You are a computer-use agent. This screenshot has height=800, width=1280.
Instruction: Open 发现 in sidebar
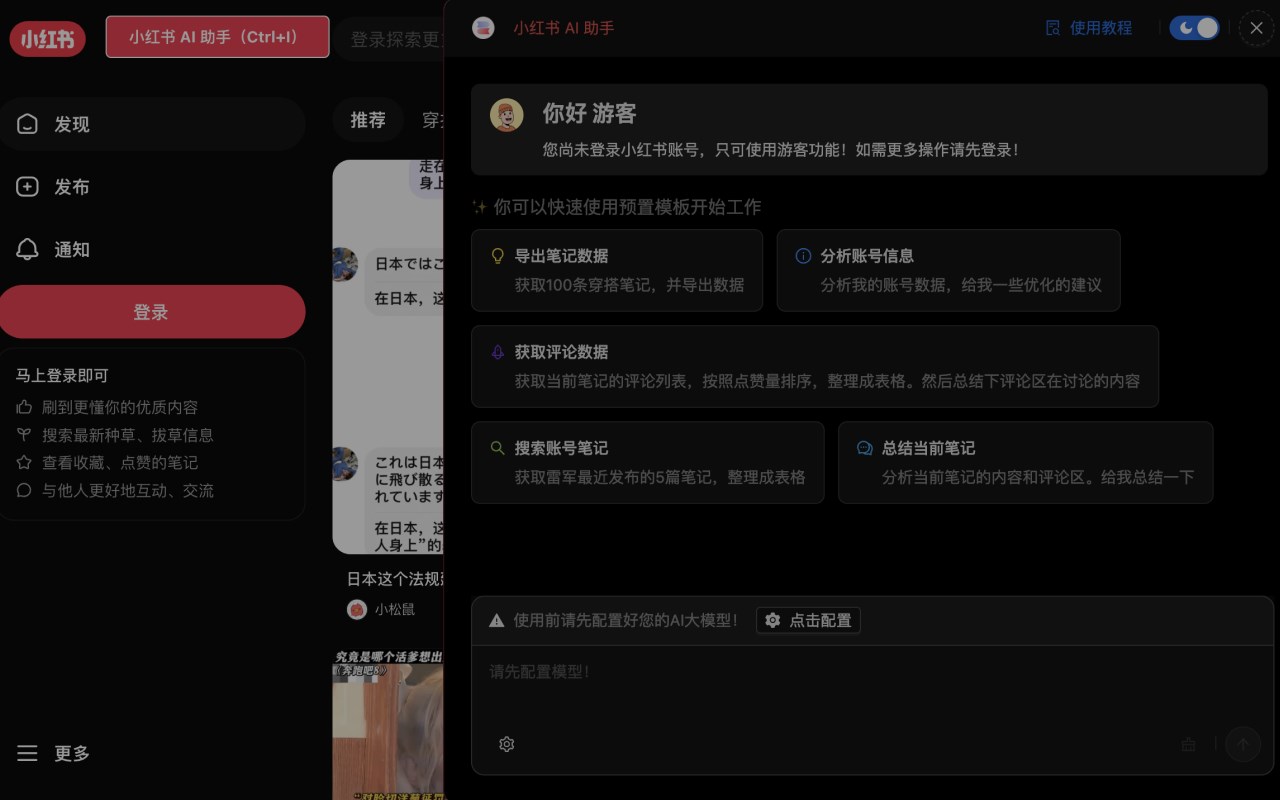(x=152, y=124)
